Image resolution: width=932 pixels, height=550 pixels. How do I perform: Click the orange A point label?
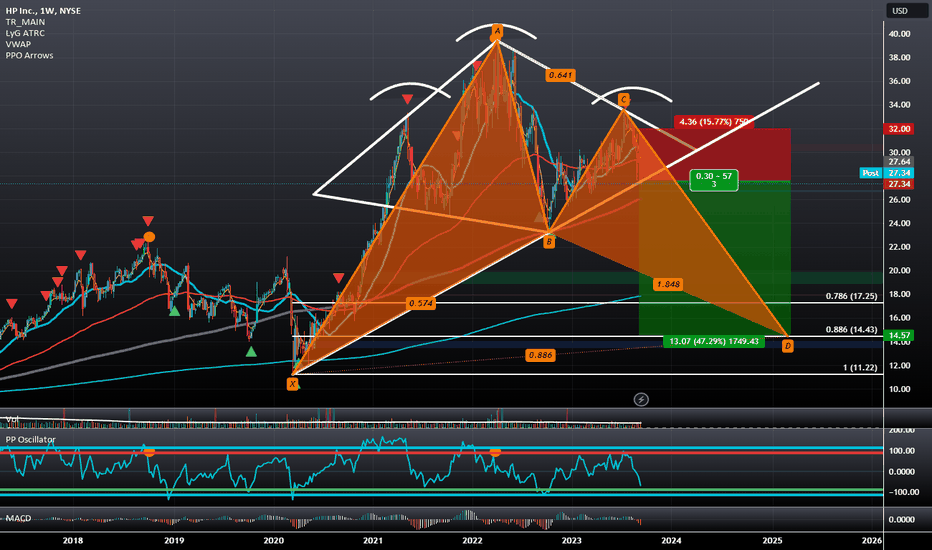click(497, 30)
